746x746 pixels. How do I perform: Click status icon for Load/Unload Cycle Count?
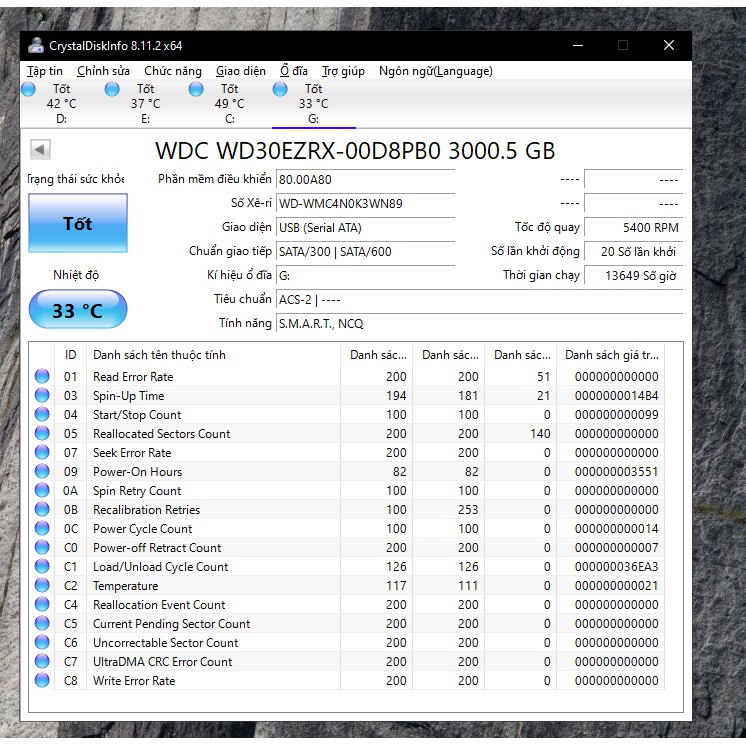42,566
